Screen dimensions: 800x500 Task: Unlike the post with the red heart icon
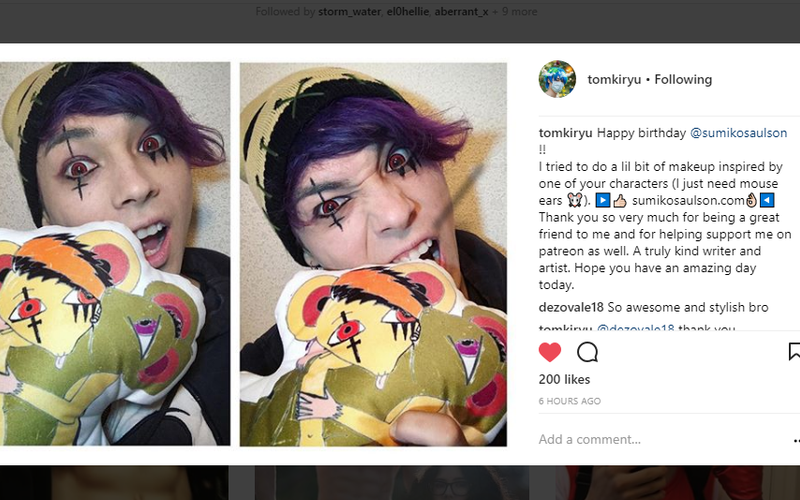(x=549, y=352)
